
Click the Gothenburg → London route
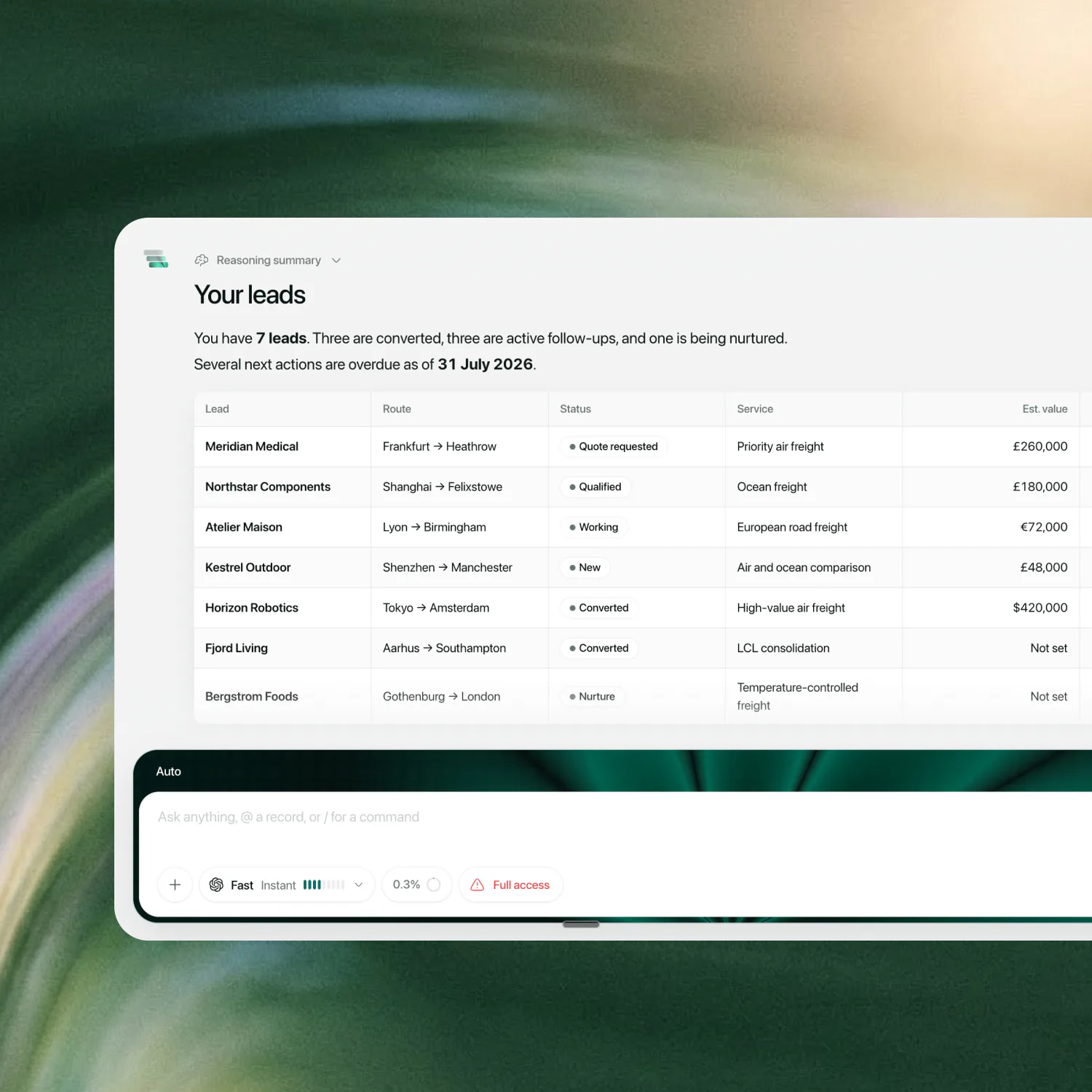(442, 697)
